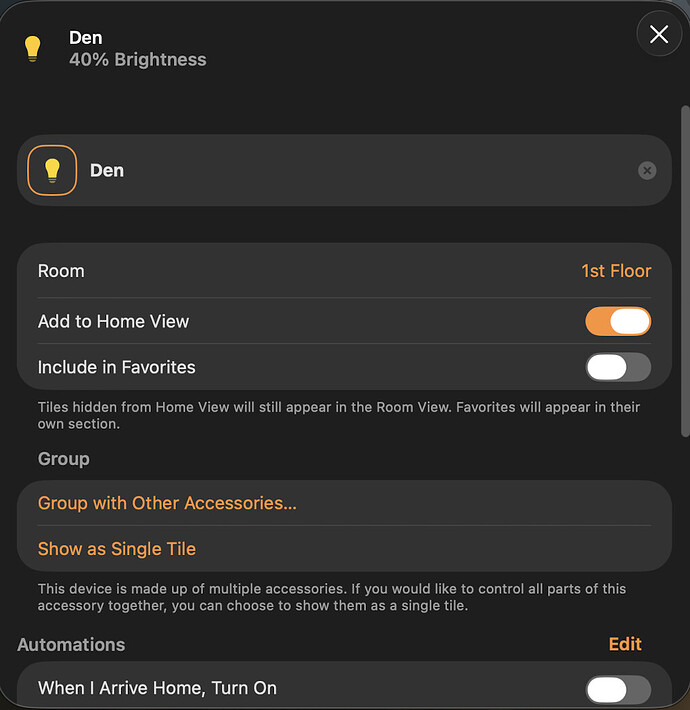The image size is (690, 710).
Task: Click Edit next to Automations
Action: pos(625,644)
